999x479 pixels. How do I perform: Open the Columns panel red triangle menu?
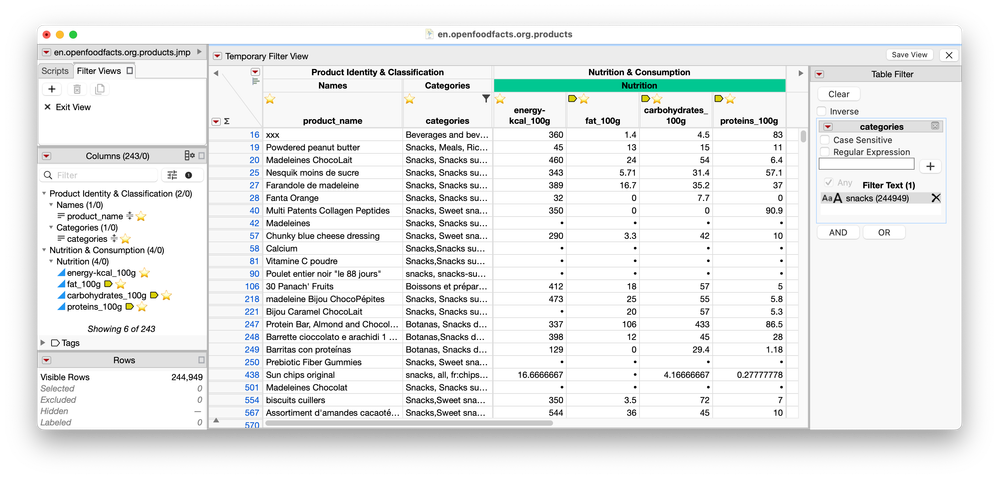[47, 155]
